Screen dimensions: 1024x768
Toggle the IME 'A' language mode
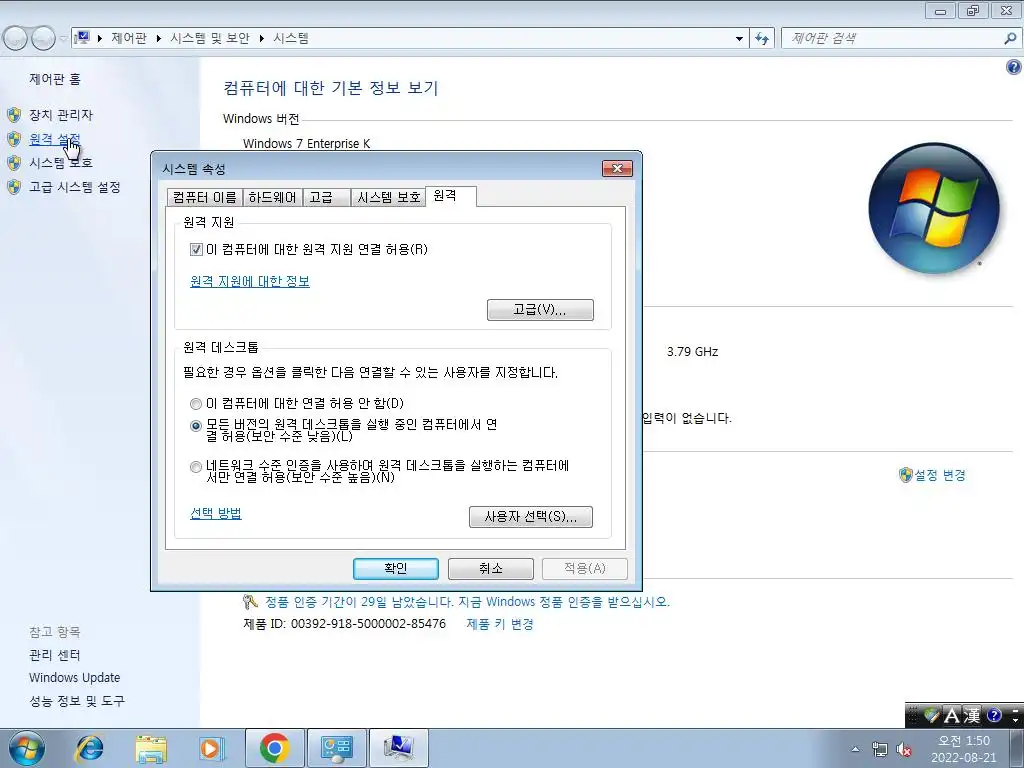pyautogui.click(x=952, y=716)
